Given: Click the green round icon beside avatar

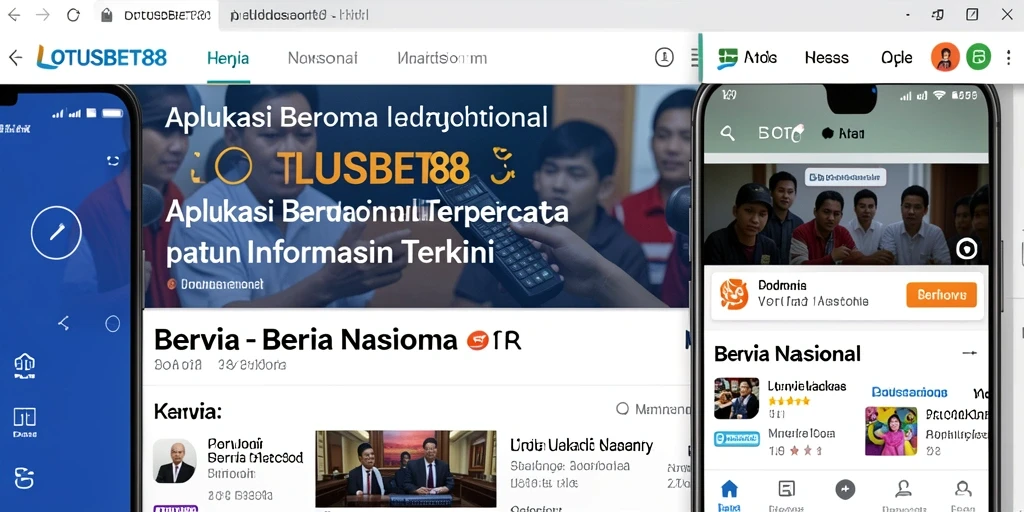Looking at the screenshot, I should click(x=978, y=57).
